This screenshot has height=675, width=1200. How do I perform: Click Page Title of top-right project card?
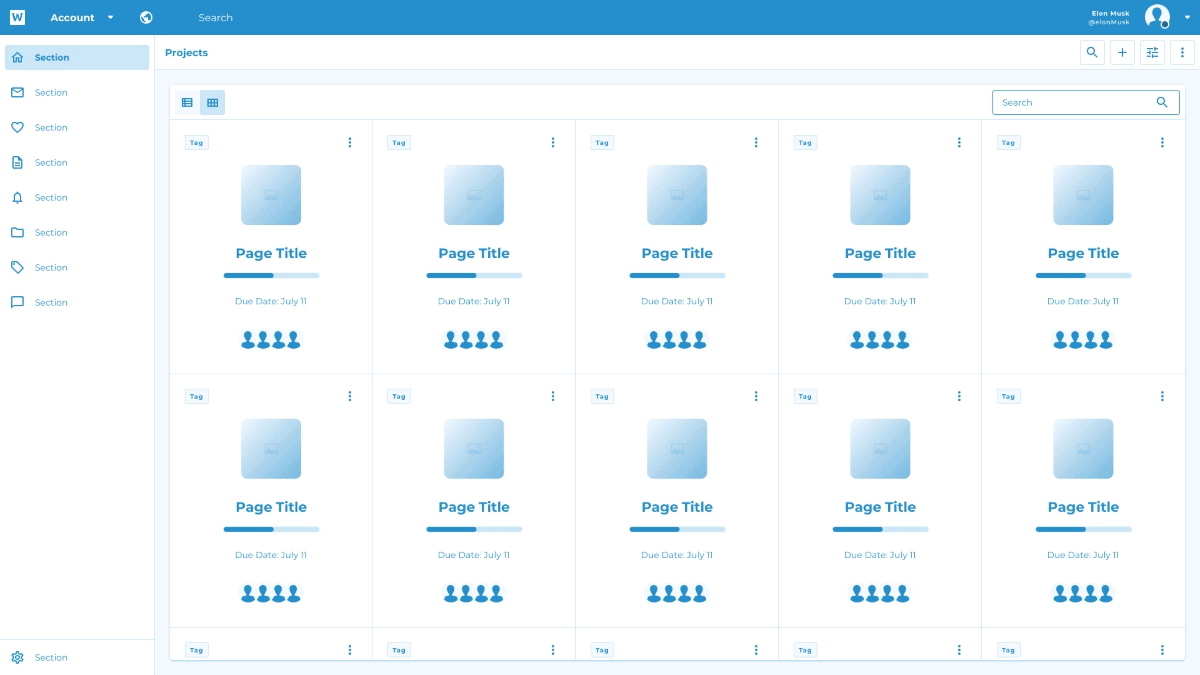(1083, 254)
